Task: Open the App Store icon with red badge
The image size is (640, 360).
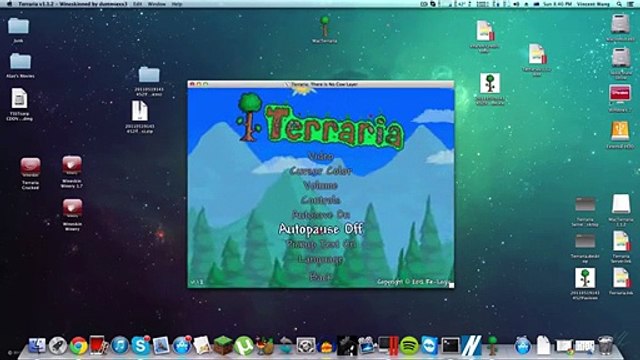Action: point(182,346)
